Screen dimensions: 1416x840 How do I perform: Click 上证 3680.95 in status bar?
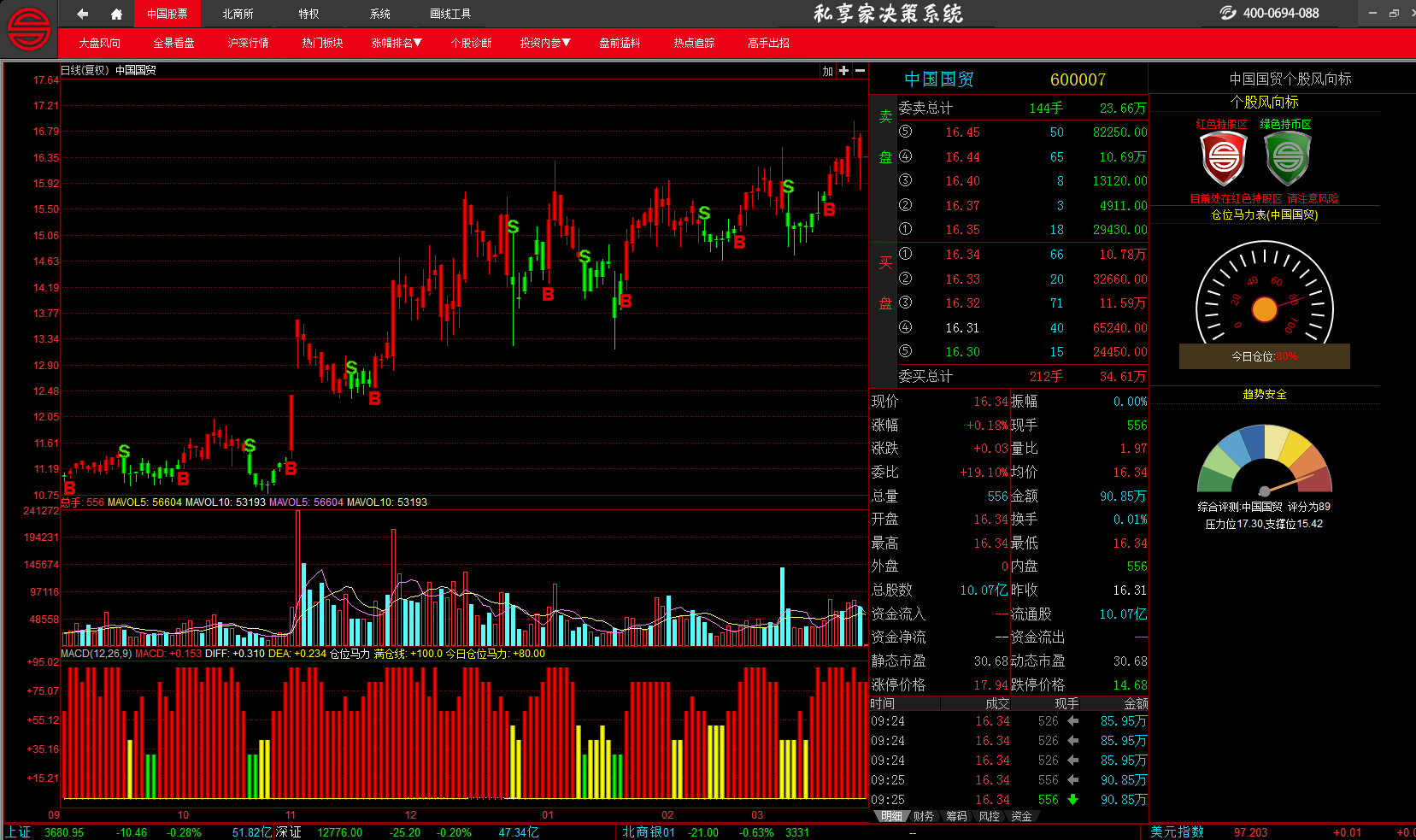point(45,832)
